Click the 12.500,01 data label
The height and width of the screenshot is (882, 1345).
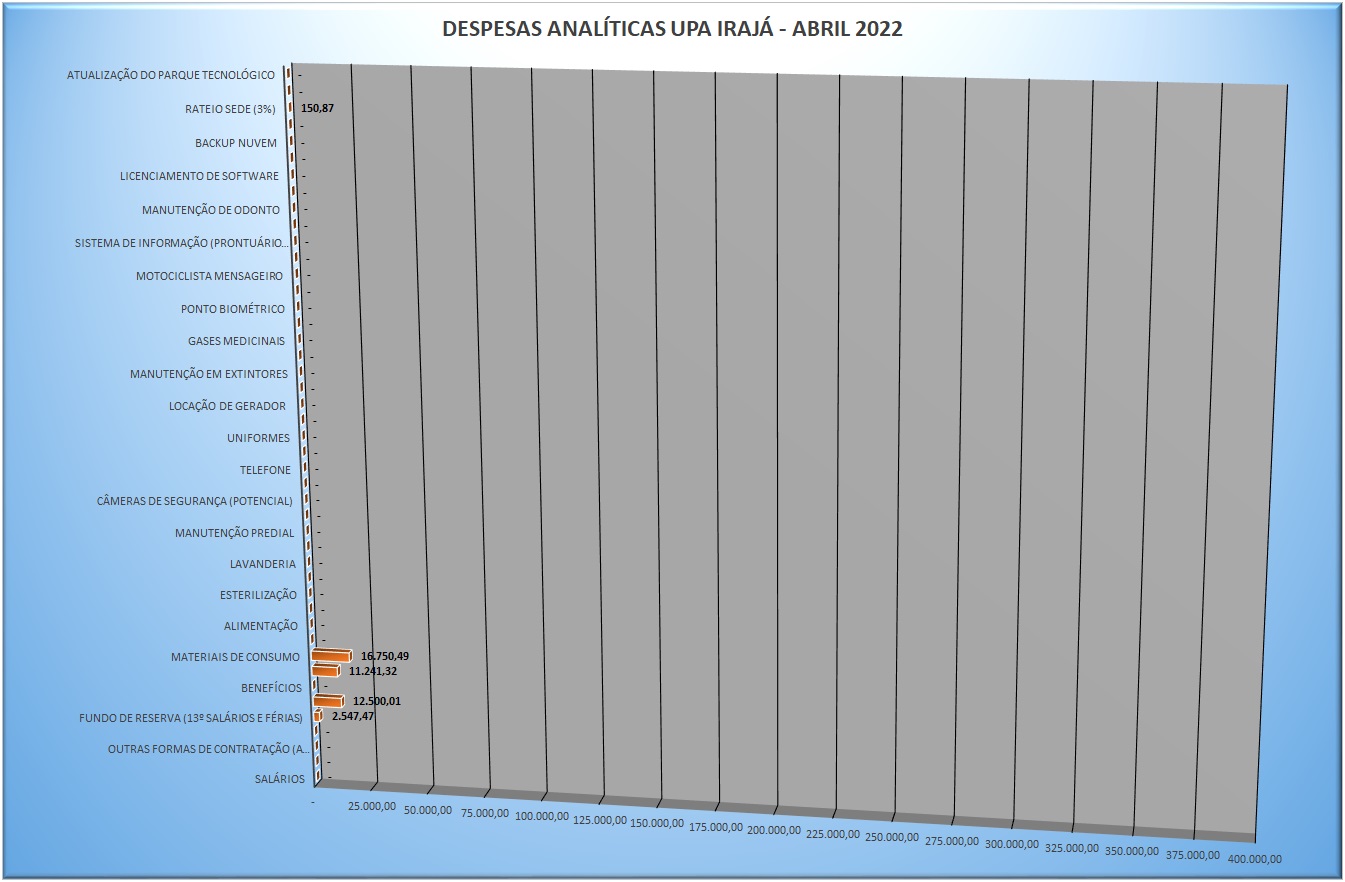click(x=378, y=701)
